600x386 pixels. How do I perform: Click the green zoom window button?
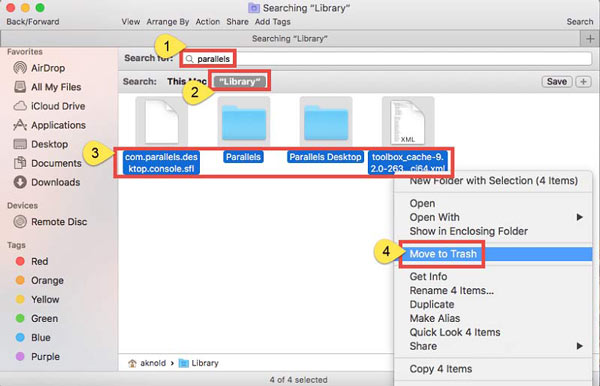(40, 7)
